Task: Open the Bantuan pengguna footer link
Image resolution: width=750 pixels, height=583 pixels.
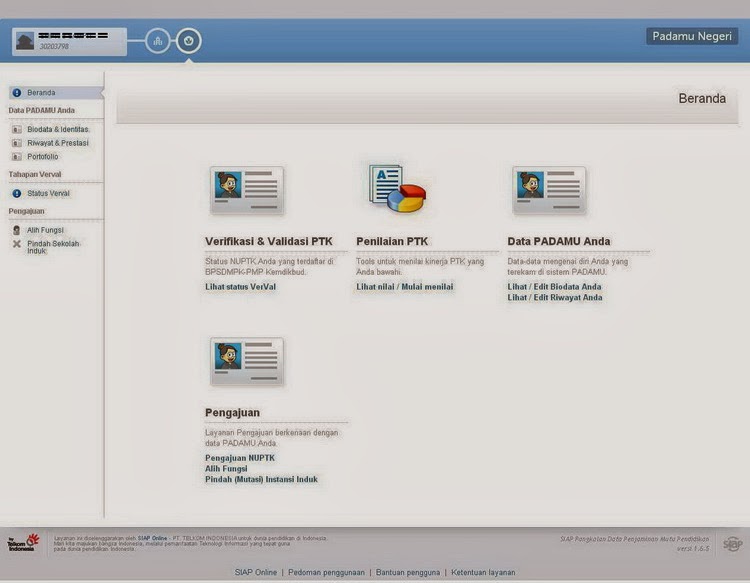Action: coord(408,572)
